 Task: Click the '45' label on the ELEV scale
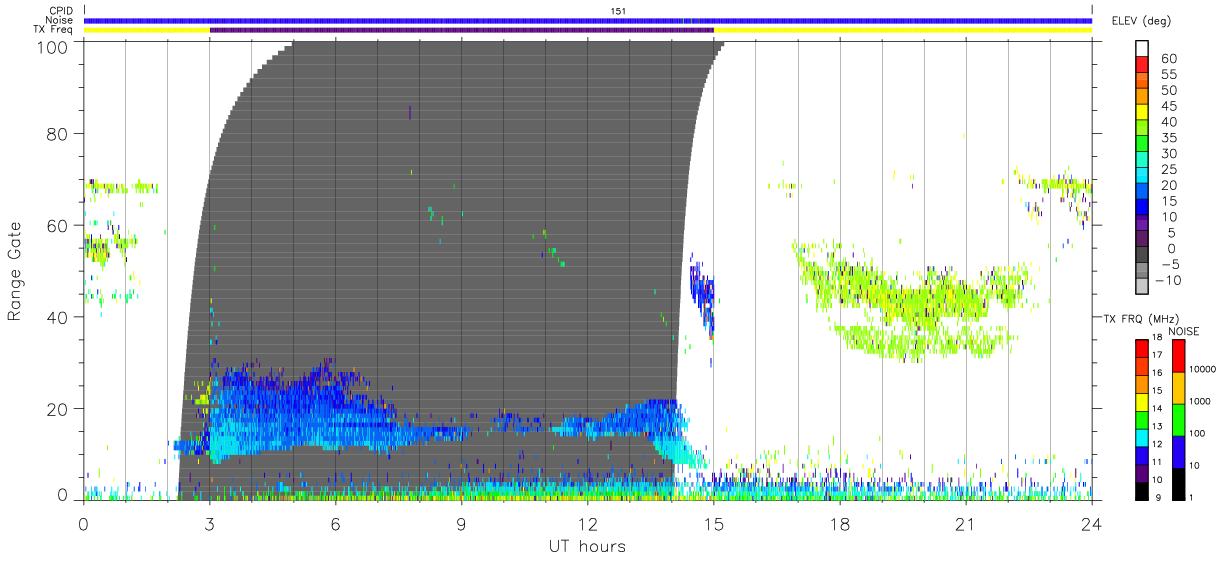1167,107
